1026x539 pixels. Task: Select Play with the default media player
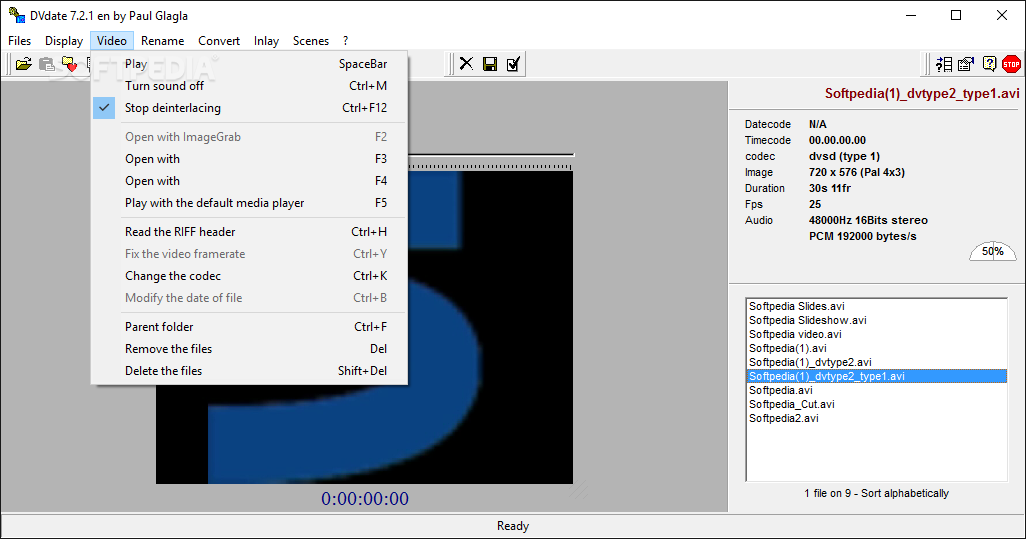[x=249, y=203]
